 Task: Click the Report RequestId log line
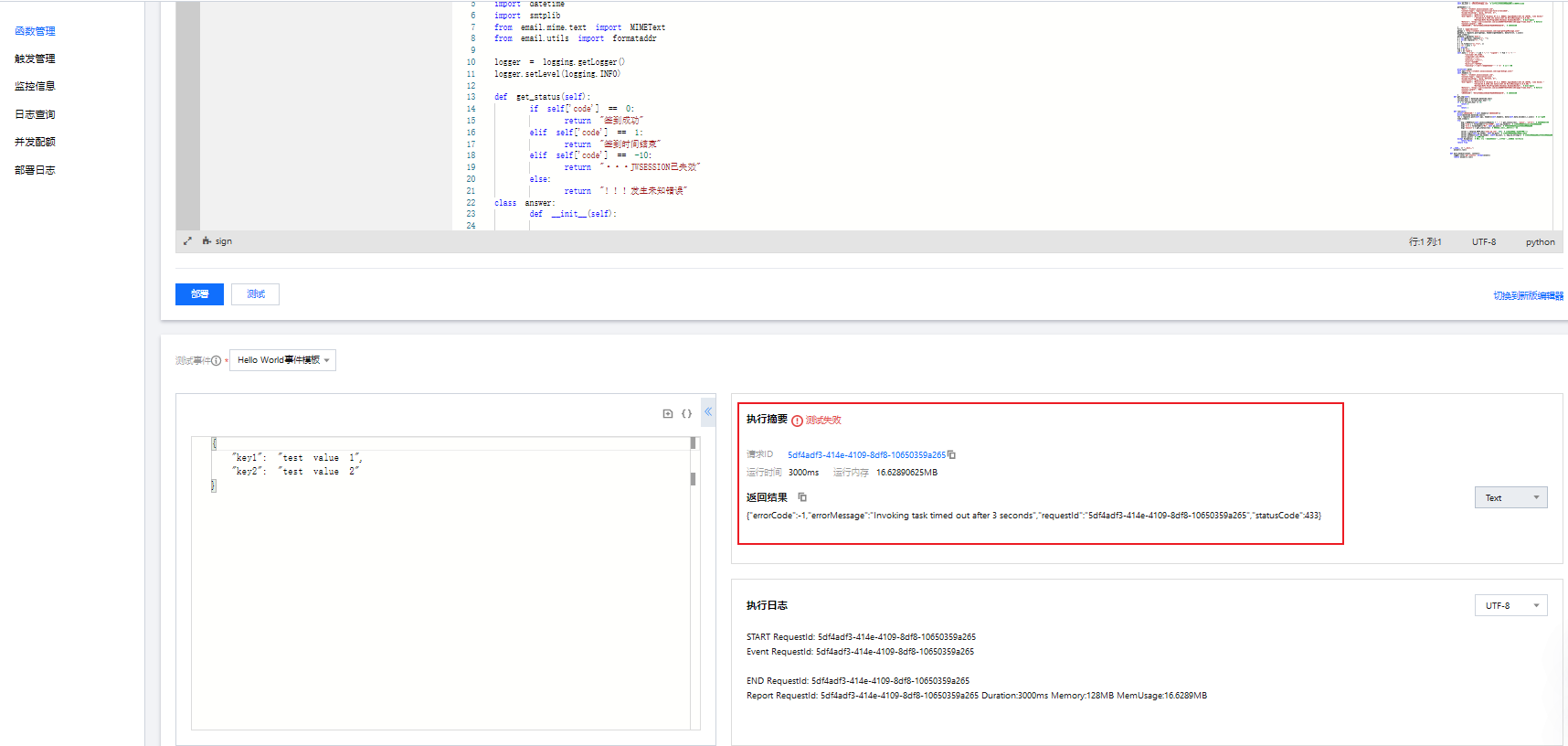coord(977,696)
